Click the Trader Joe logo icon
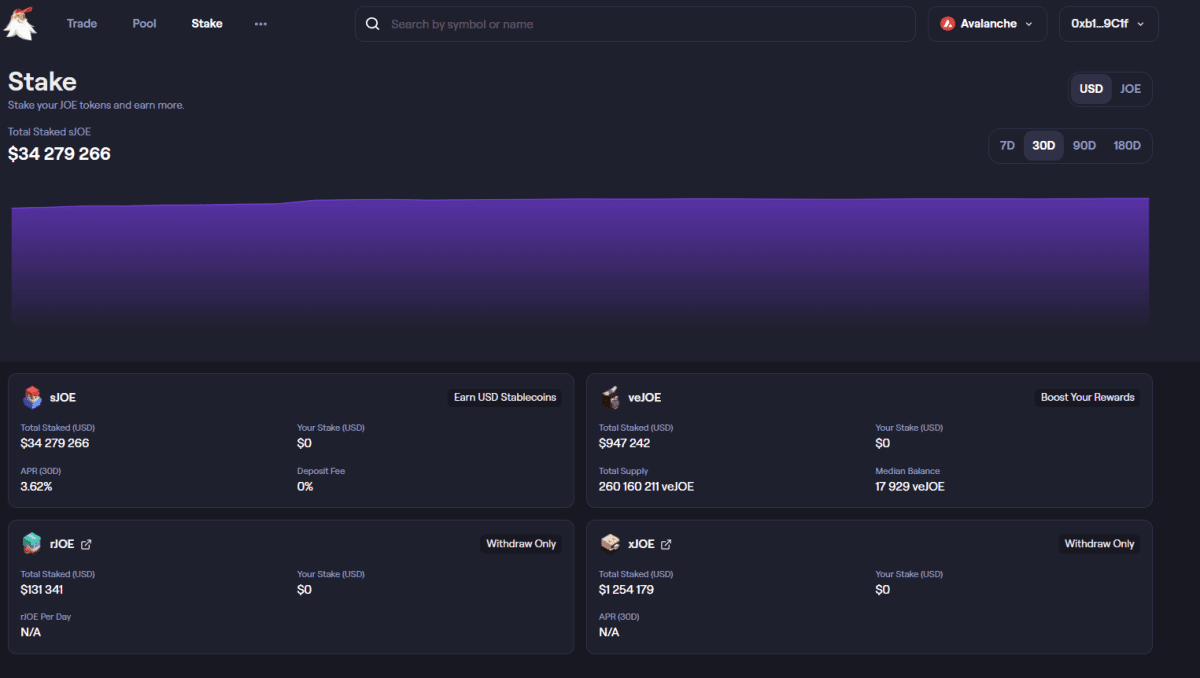The height and width of the screenshot is (678, 1200). 21,23
